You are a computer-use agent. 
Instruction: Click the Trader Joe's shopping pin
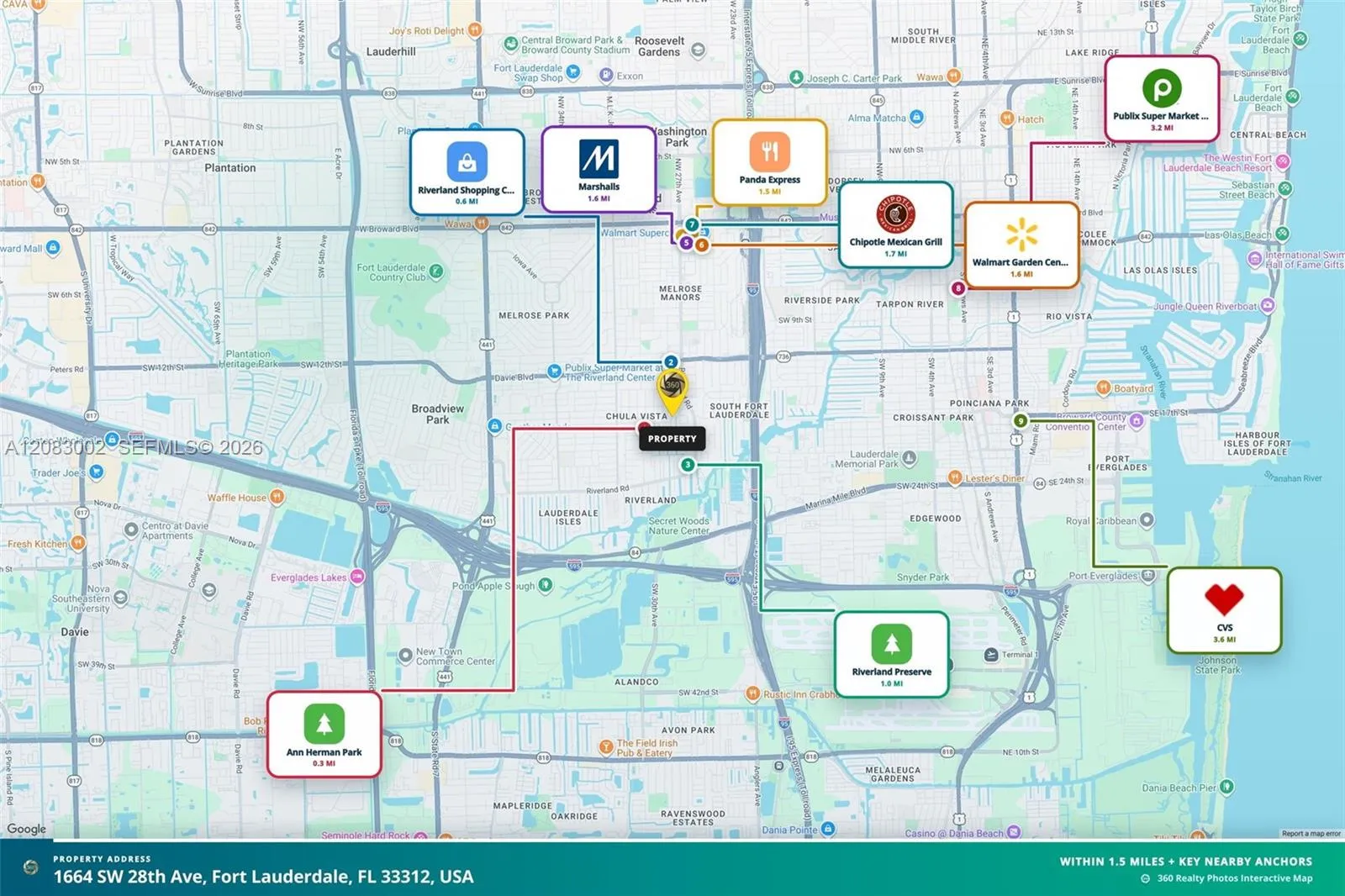(97, 472)
